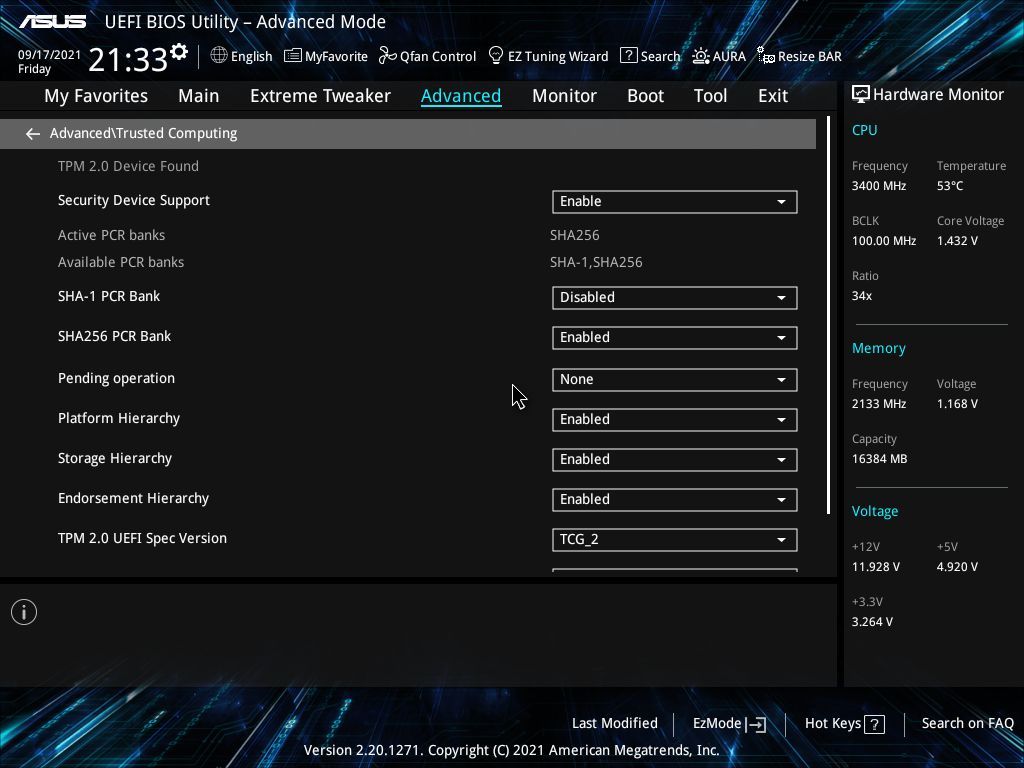The height and width of the screenshot is (768, 1024).
Task: Select the Advanced tab
Action: (x=461, y=96)
